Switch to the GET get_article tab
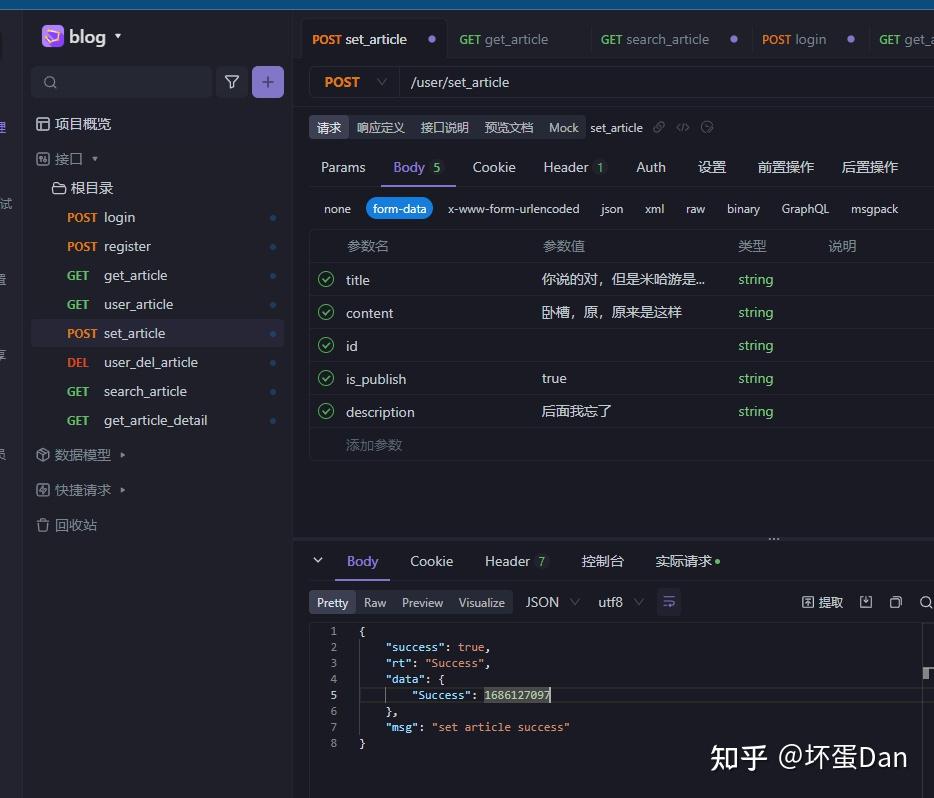934x798 pixels. [504, 39]
